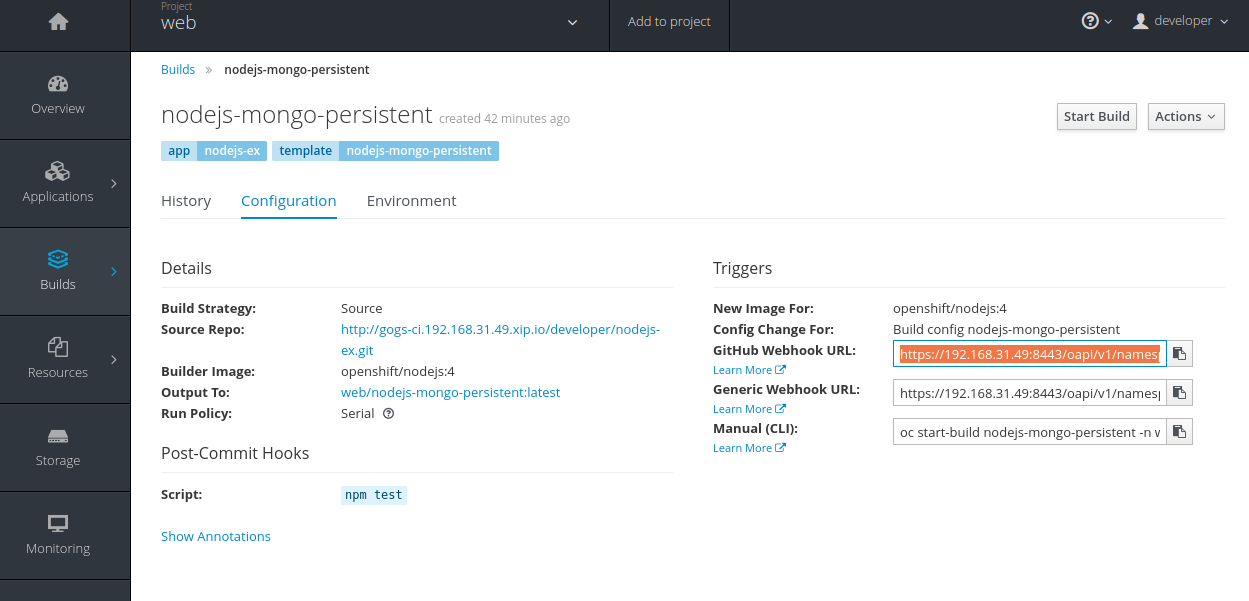Copy the manual CLI start-build command
Image resolution: width=1249 pixels, height=601 pixels.
1180,432
